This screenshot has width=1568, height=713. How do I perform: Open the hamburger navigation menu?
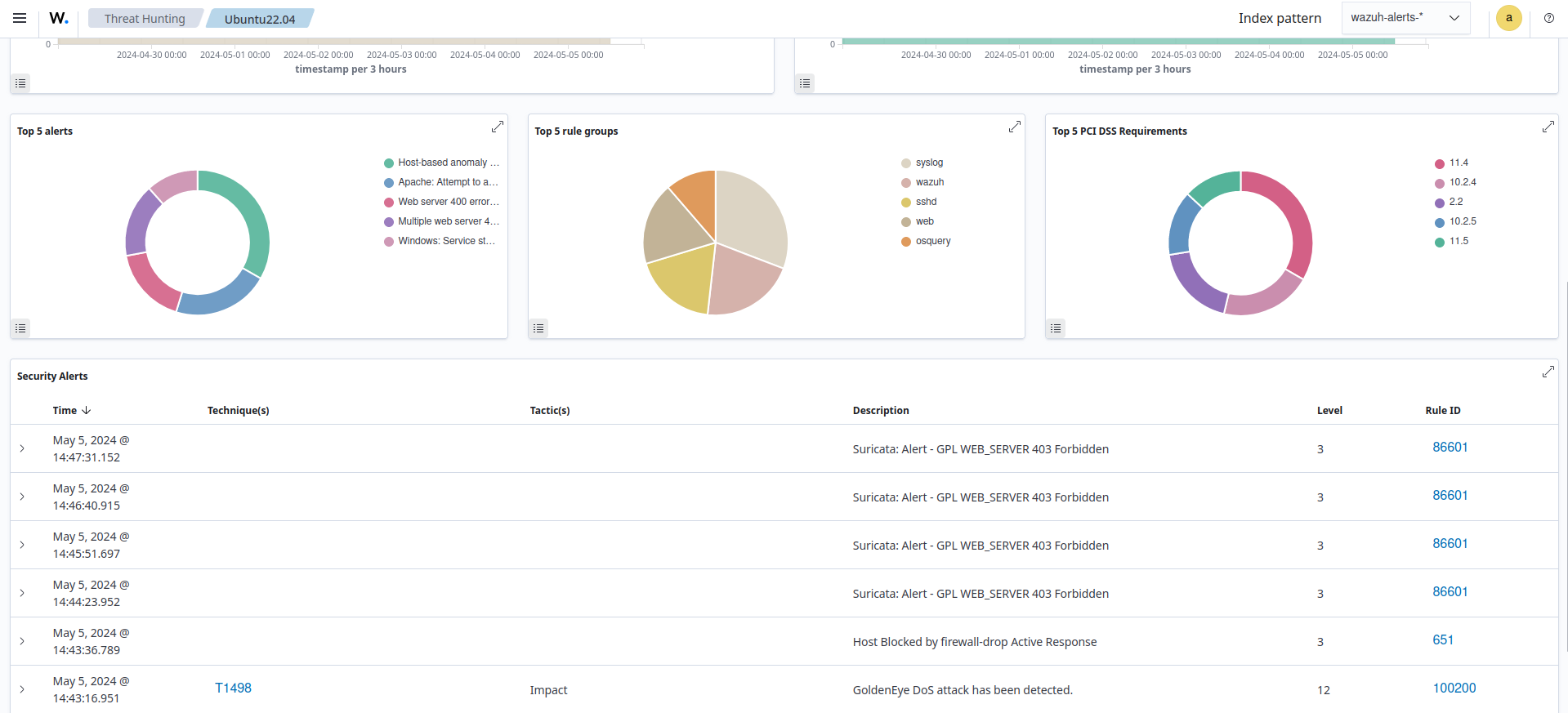point(20,18)
